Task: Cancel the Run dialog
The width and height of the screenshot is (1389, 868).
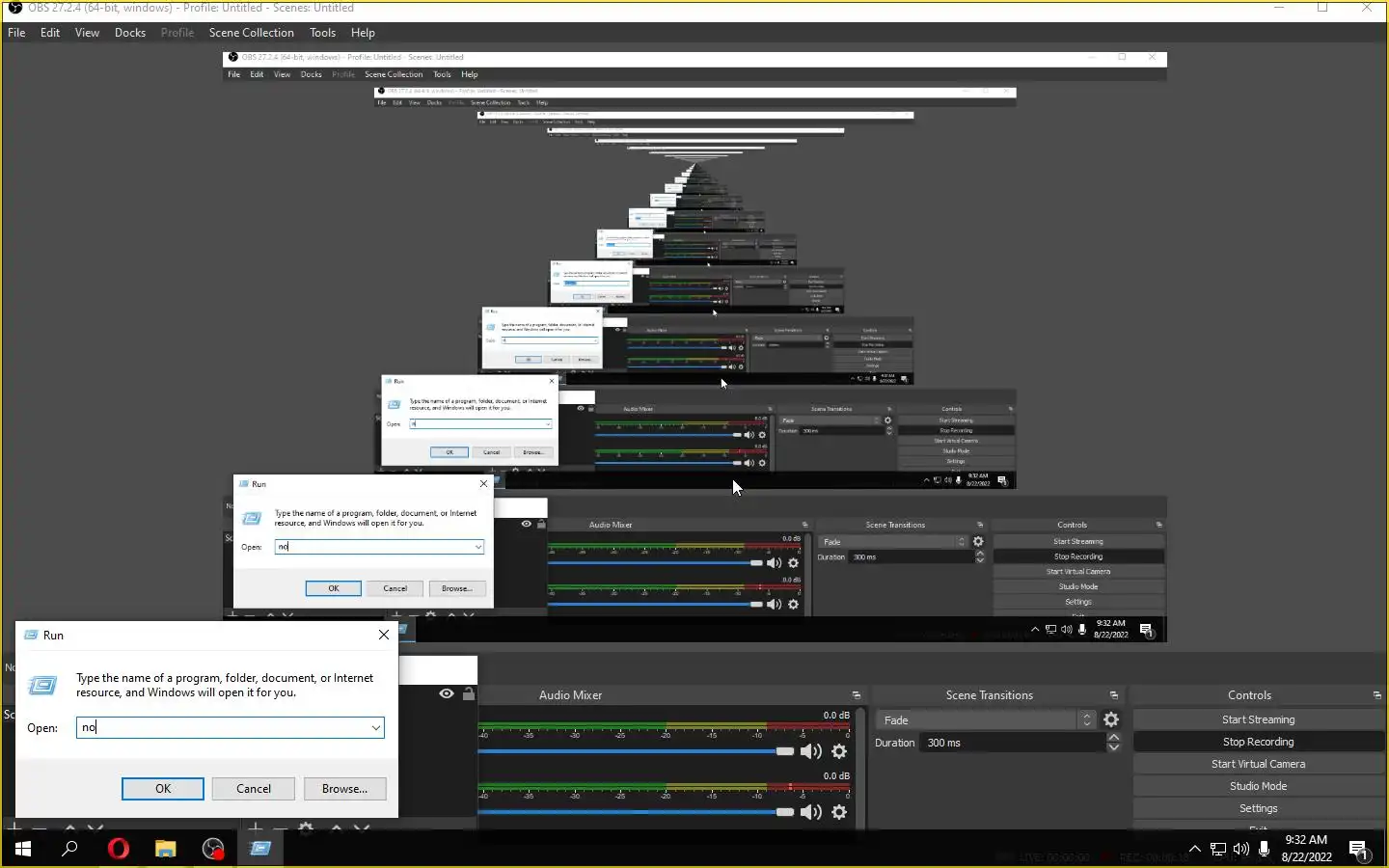Action: pos(254,789)
